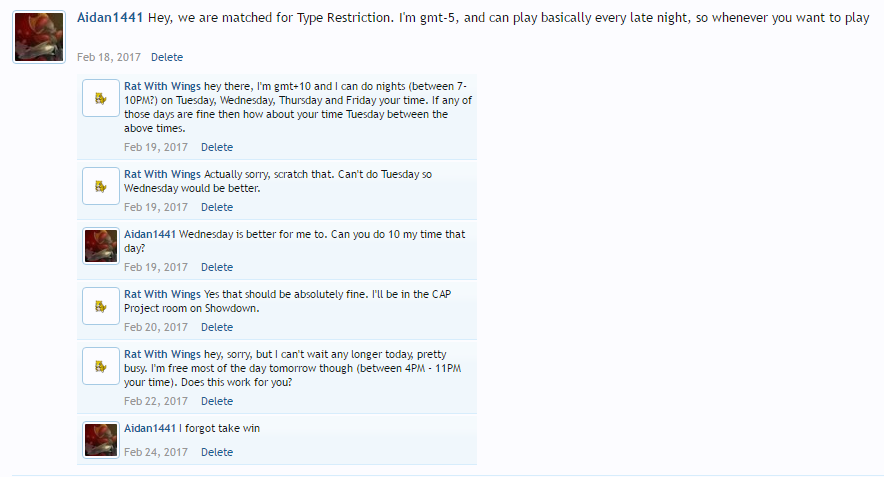Viewport: 884px width, 477px height.
Task: Delete the main post dated Feb 18, 2017
Action: (x=167, y=57)
